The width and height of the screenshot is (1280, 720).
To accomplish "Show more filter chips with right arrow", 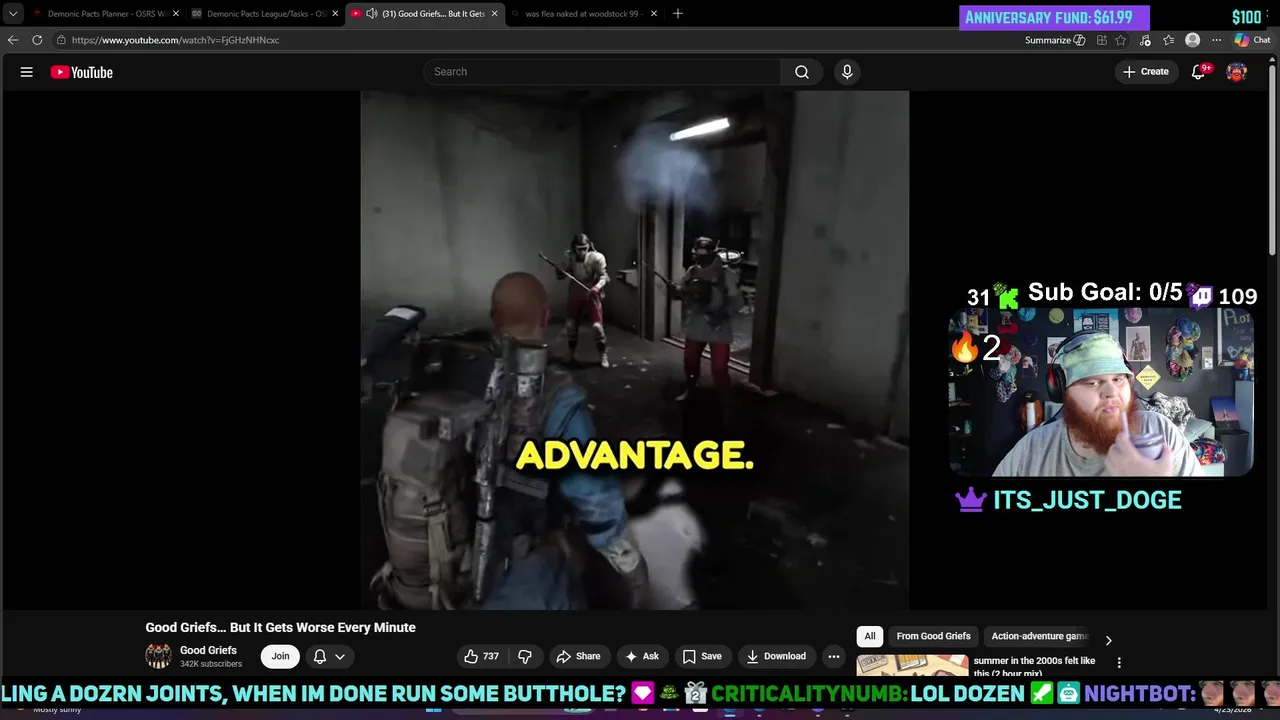I will click(x=1108, y=640).
